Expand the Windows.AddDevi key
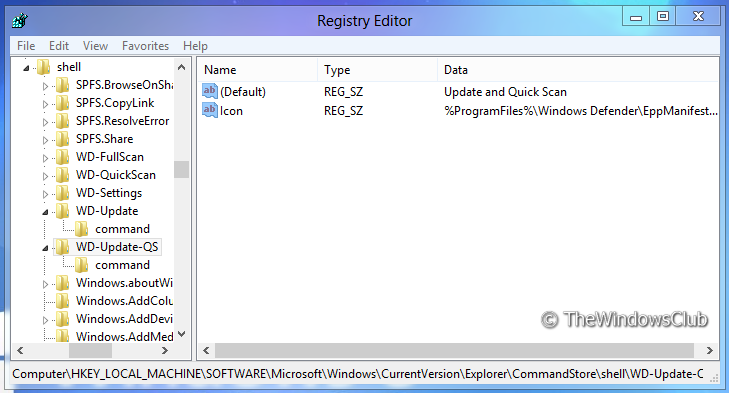Screen dimensions: 729x393 click(45, 320)
